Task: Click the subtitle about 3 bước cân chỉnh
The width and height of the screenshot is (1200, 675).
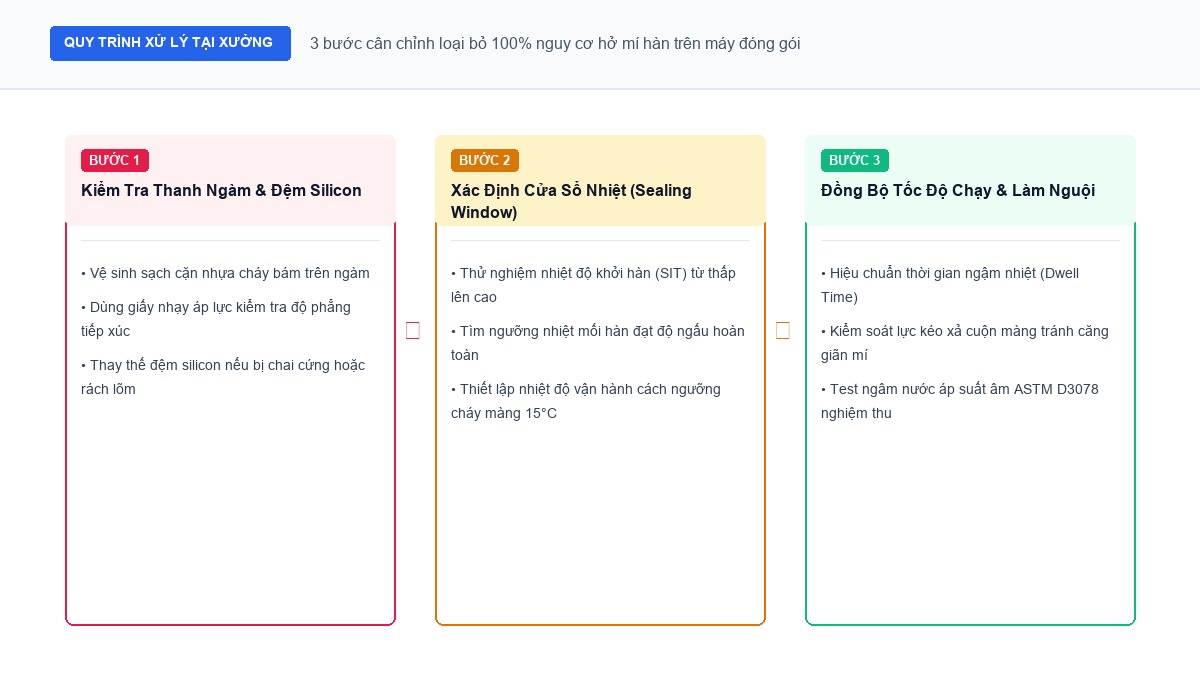Action: pyautogui.click(x=555, y=43)
